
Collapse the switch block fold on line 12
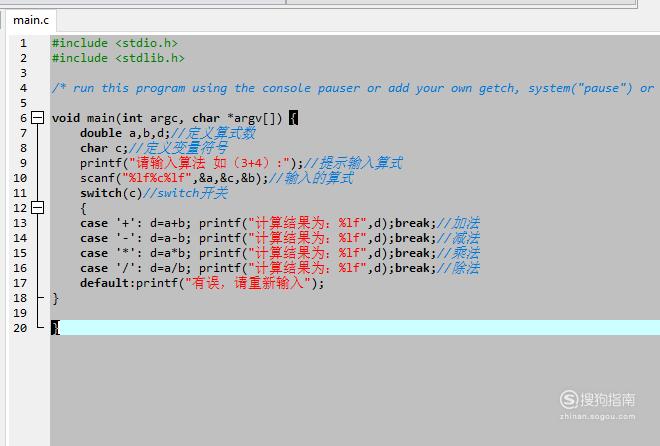click(37, 208)
